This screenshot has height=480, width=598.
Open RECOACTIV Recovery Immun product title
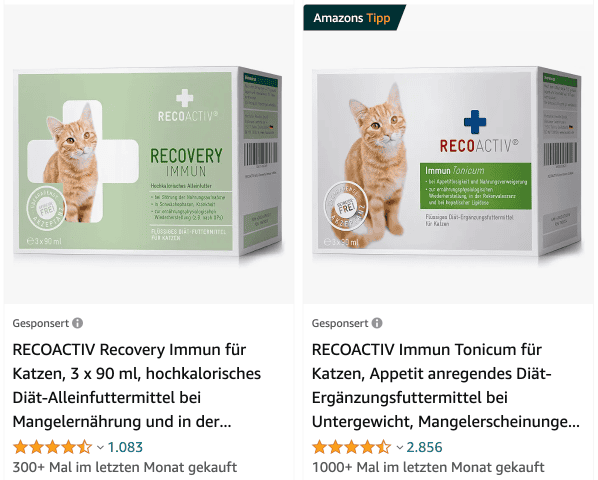pos(137,385)
